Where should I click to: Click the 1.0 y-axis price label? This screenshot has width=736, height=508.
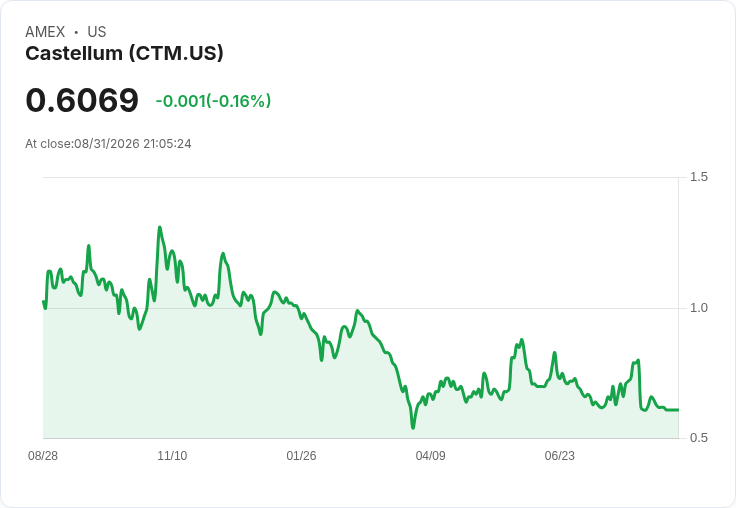pos(698,308)
